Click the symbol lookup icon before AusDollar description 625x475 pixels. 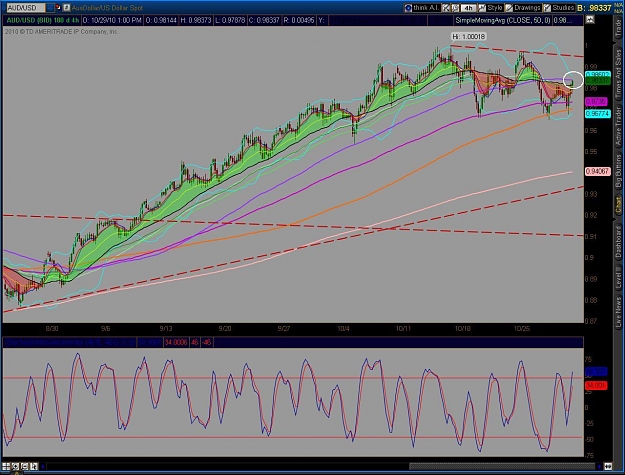coord(67,8)
